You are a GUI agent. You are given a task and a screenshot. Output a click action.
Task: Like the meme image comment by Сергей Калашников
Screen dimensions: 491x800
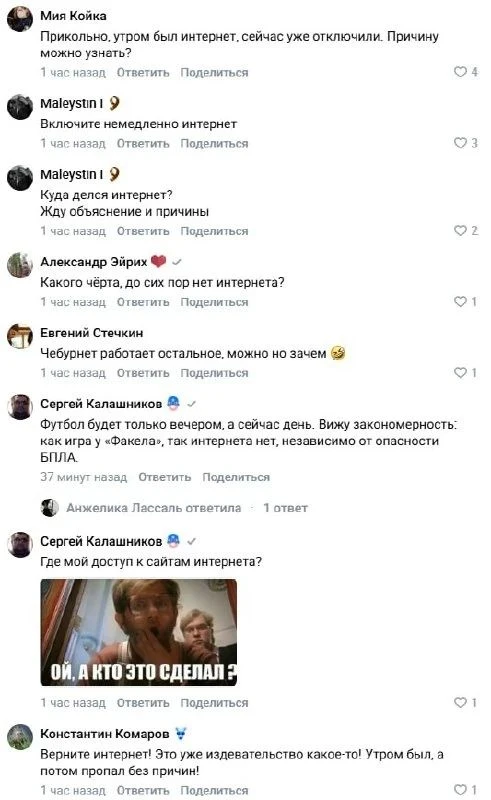tap(460, 703)
